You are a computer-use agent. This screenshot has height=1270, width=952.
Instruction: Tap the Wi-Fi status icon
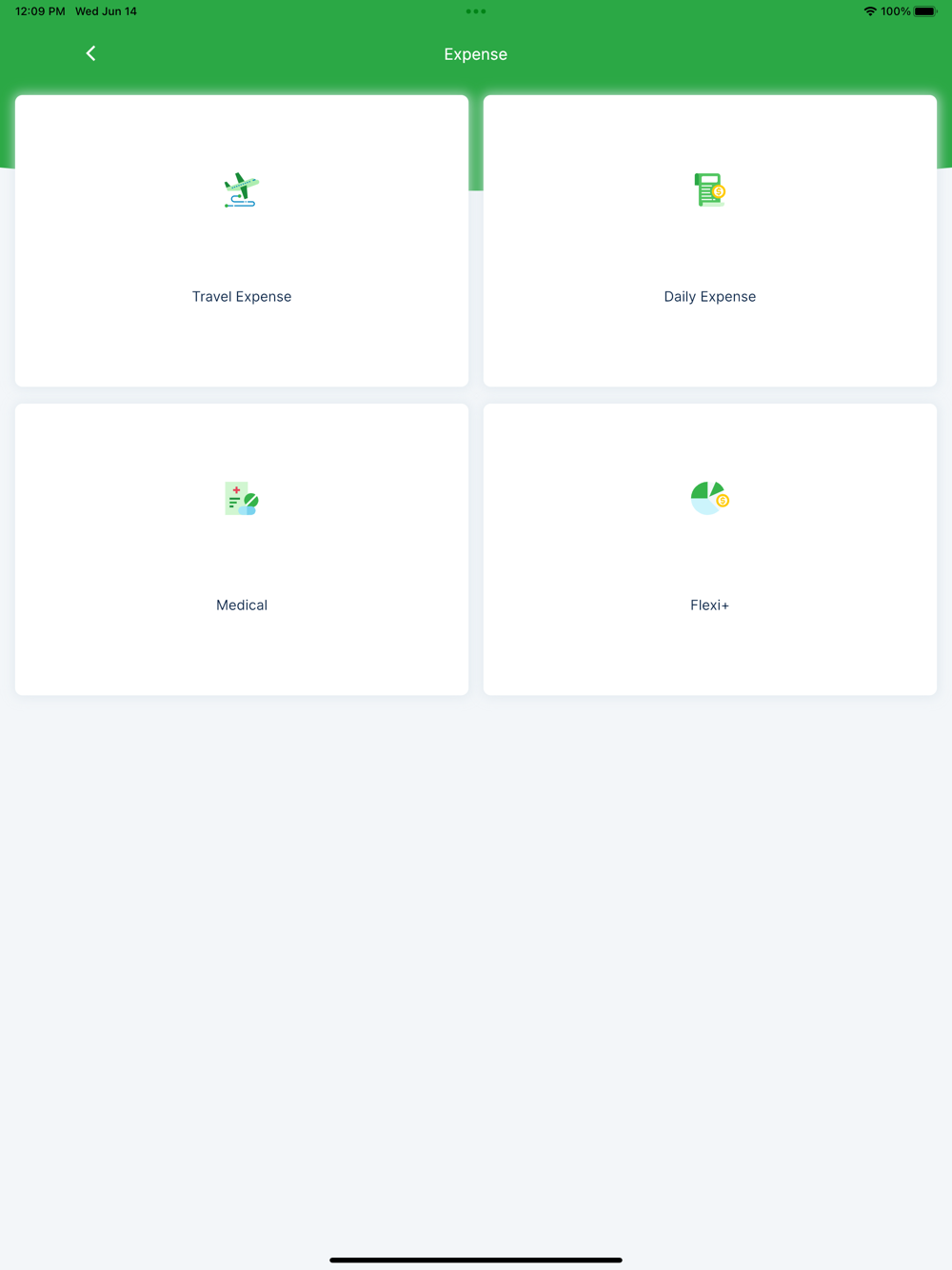[x=870, y=11]
